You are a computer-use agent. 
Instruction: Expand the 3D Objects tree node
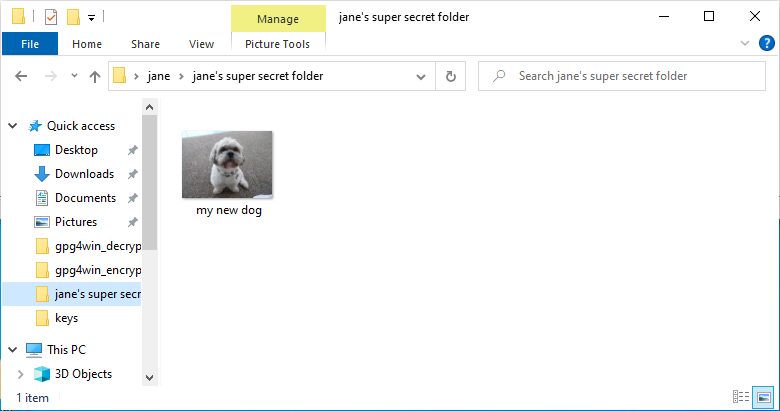click(x=19, y=374)
